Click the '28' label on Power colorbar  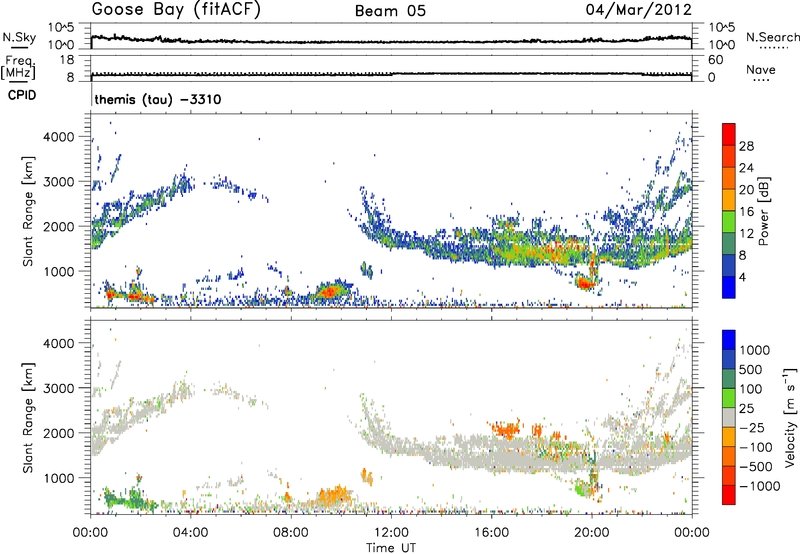pyautogui.click(x=746, y=146)
